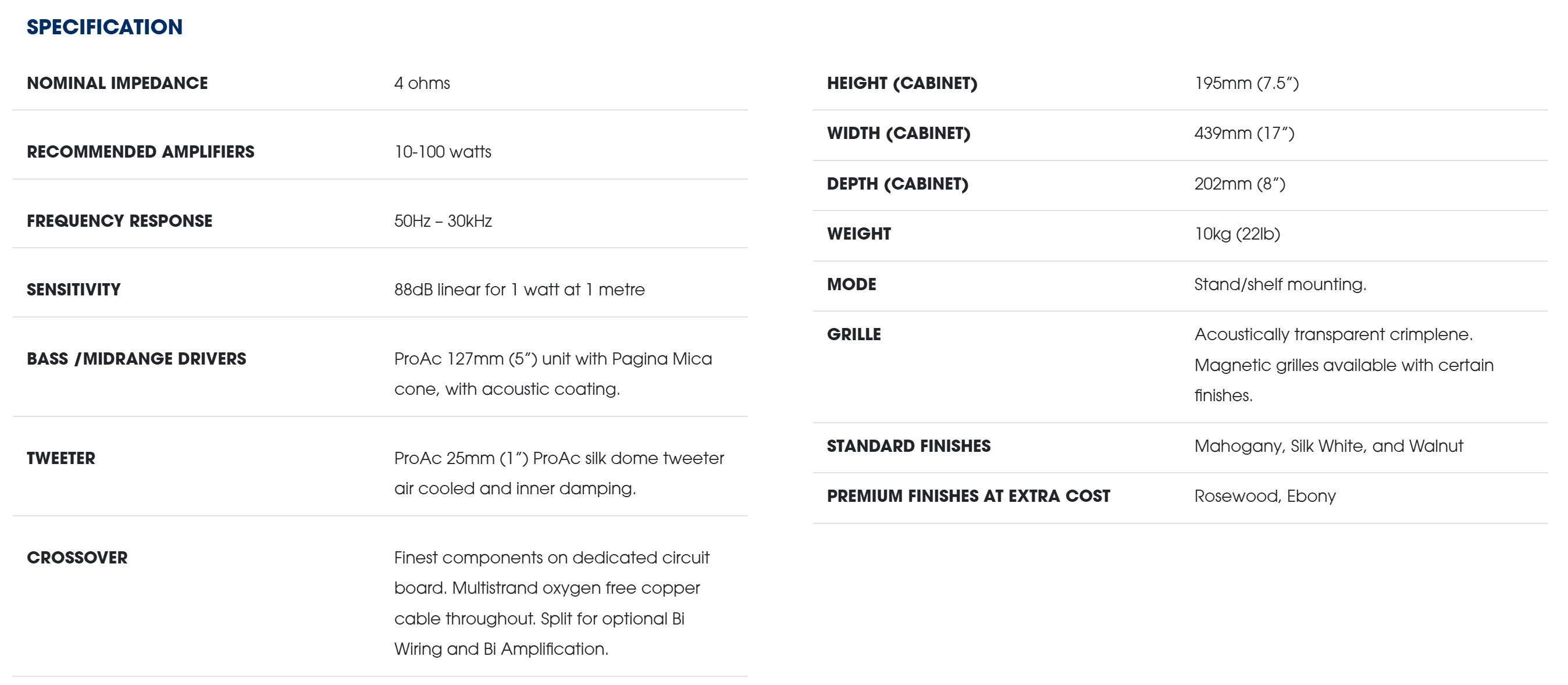Click the Recommended Amplifiers label
Screen dimensions: 1568x685
coord(141,152)
